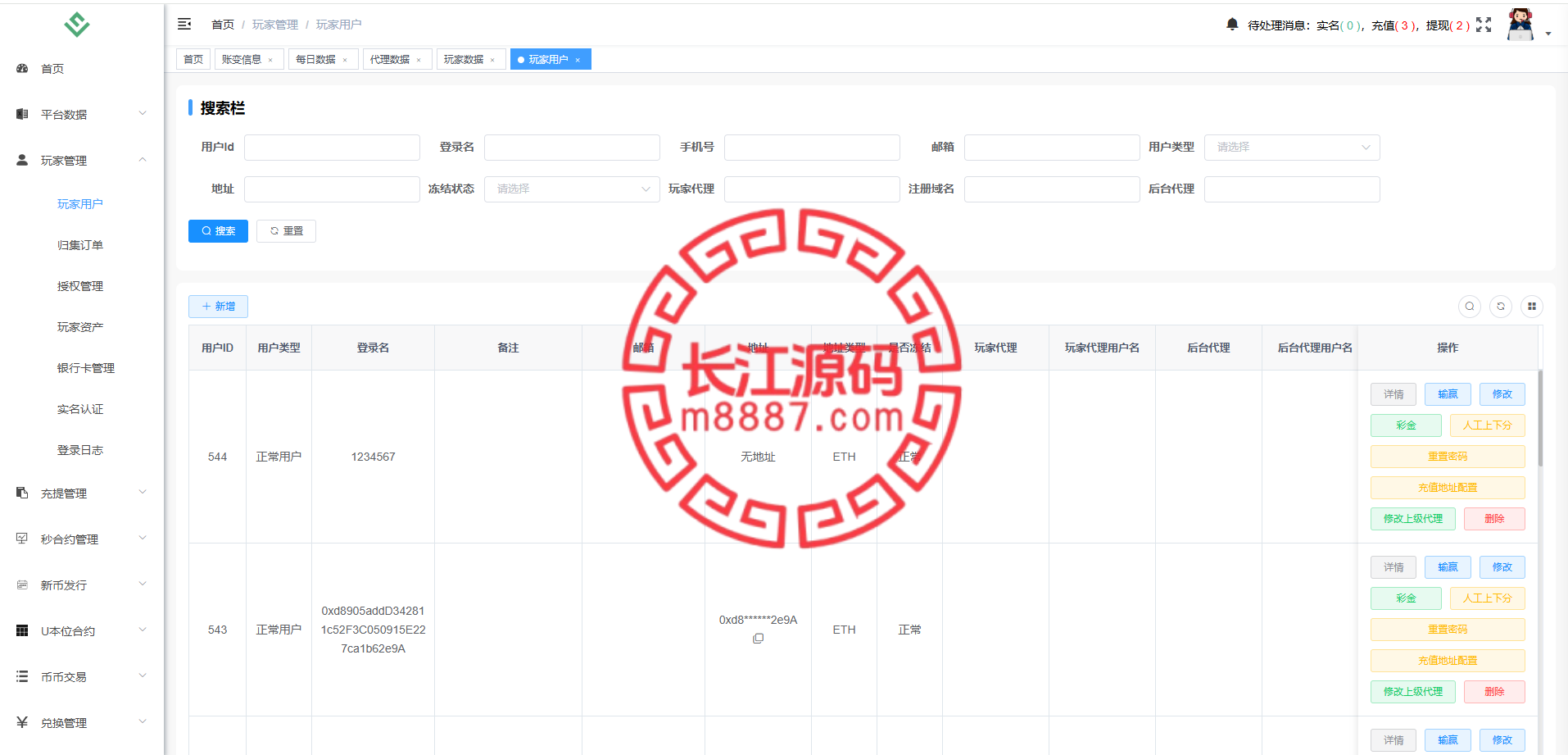
Task: Focus the 手机号 input field
Action: coord(812,148)
